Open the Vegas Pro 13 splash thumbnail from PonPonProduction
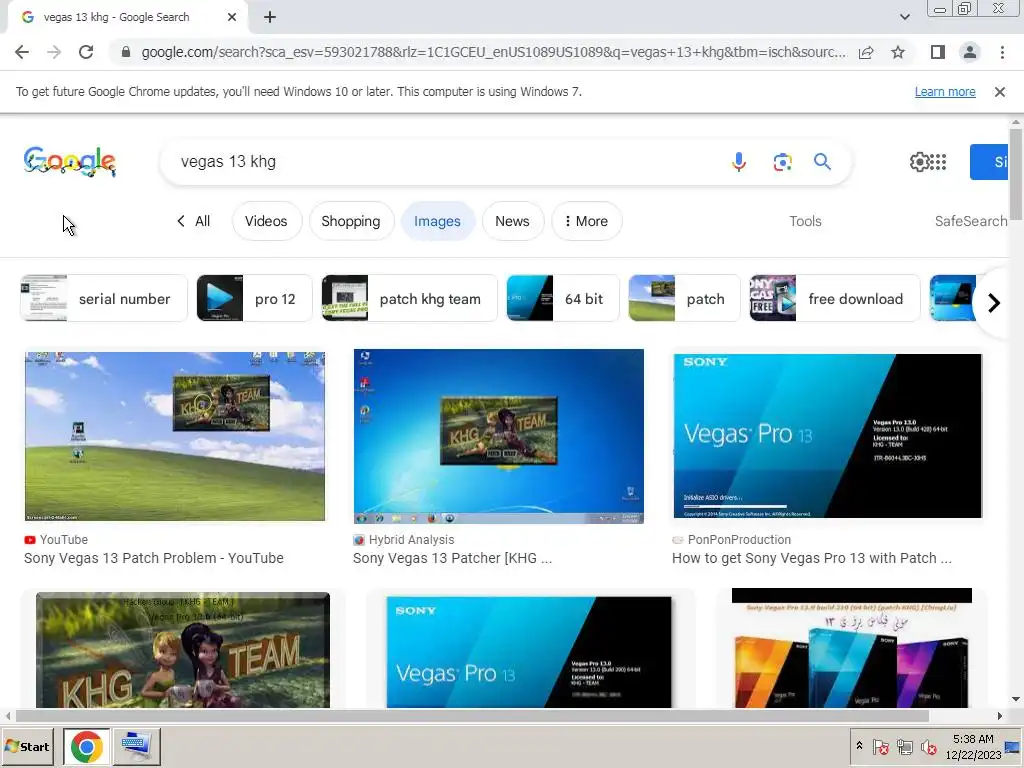The image size is (1024, 768). (x=827, y=436)
